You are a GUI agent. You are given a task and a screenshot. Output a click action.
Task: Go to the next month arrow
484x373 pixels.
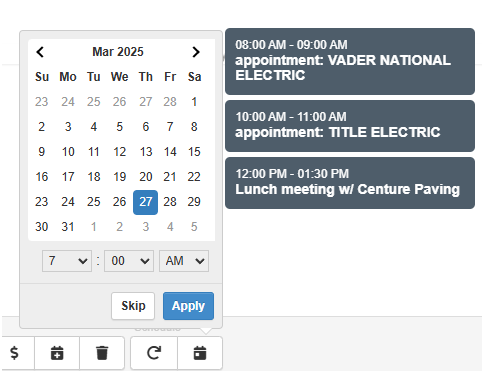point(196,52)
